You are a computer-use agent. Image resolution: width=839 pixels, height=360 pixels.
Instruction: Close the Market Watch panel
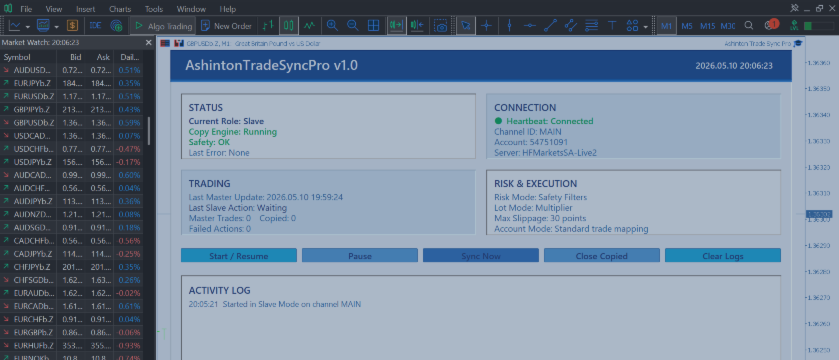tap(148, 42)
